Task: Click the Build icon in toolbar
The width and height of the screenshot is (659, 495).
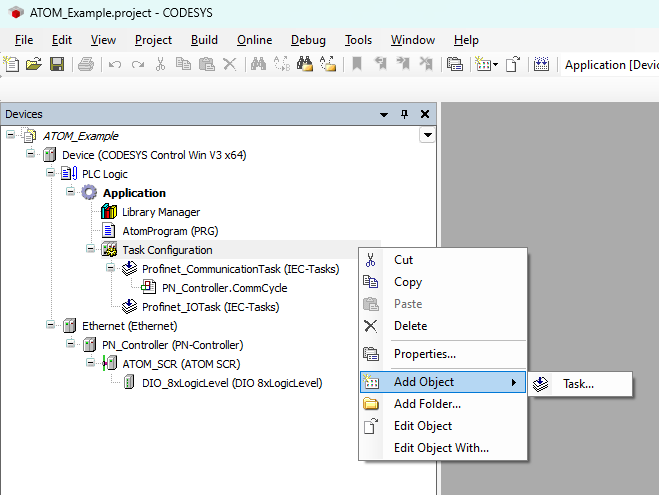Action: (541, 64)
